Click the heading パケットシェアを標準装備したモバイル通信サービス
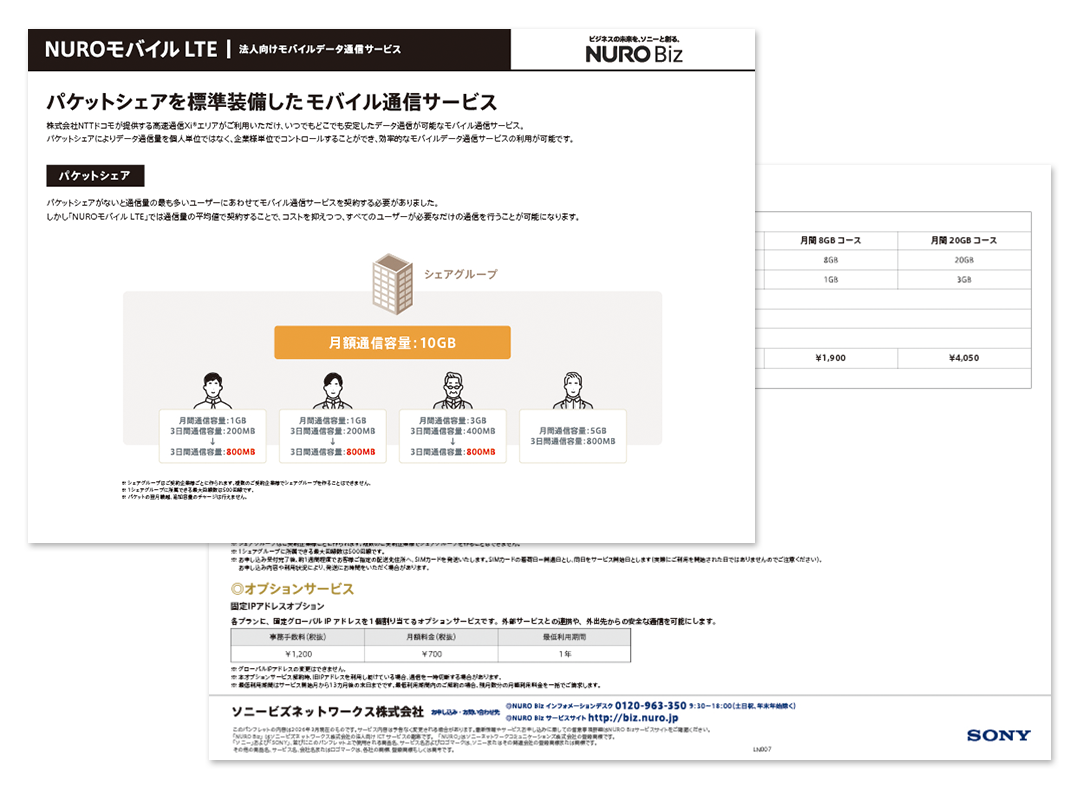Screen dimensions: 1080x790 pyautogui.click(x=271, y=102)
